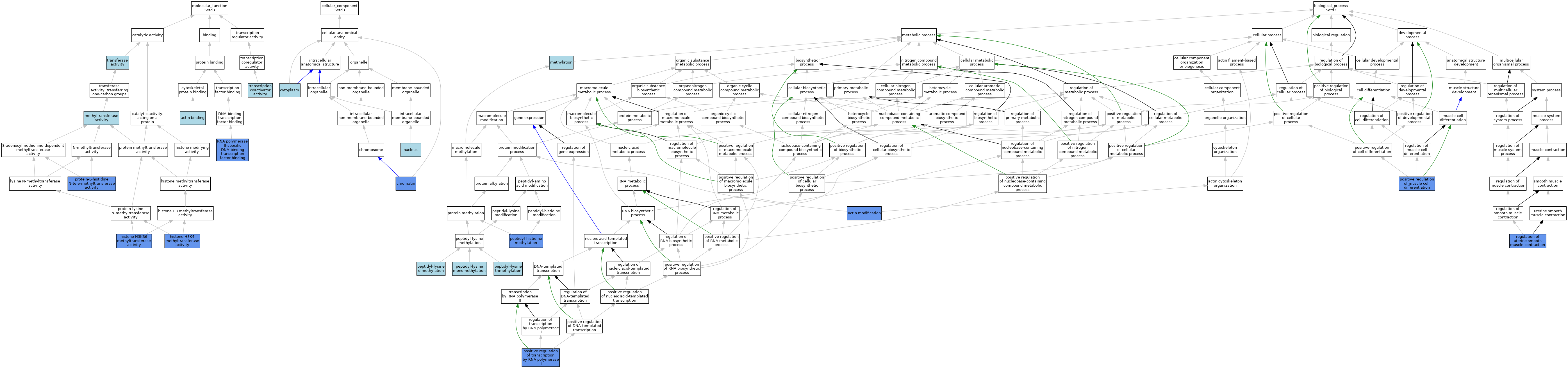Select the organelle organization node
Image resolution: width=1568 pixels, height=368 pixels.
(1225, 118)
